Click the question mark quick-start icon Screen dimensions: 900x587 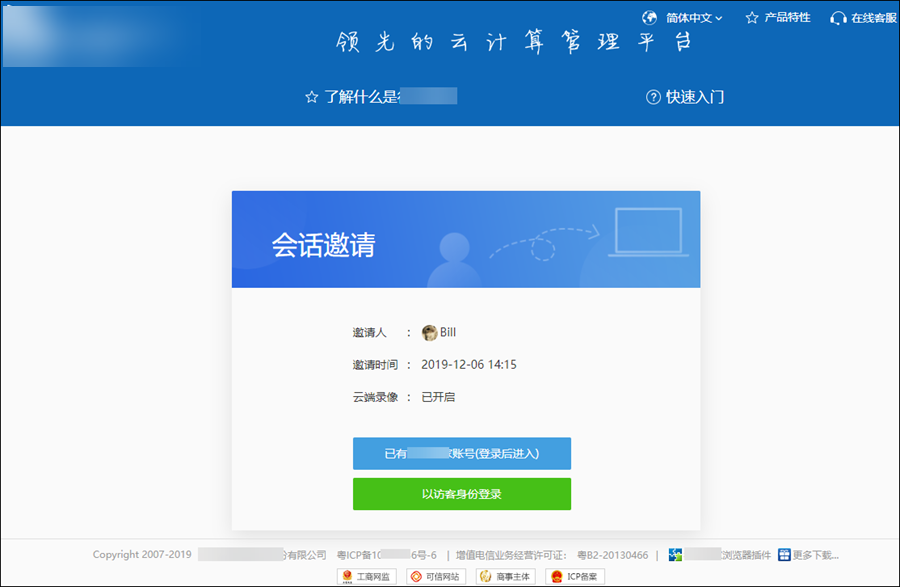click(653, 97)
